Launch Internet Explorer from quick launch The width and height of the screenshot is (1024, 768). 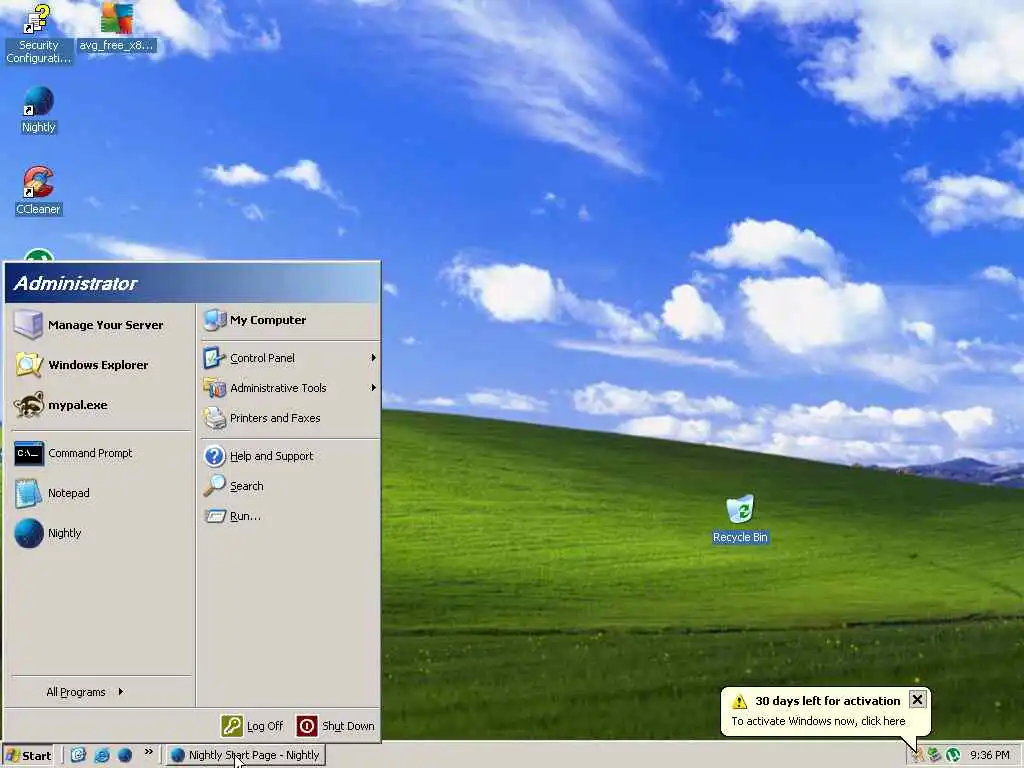click(x=102, y=755)
